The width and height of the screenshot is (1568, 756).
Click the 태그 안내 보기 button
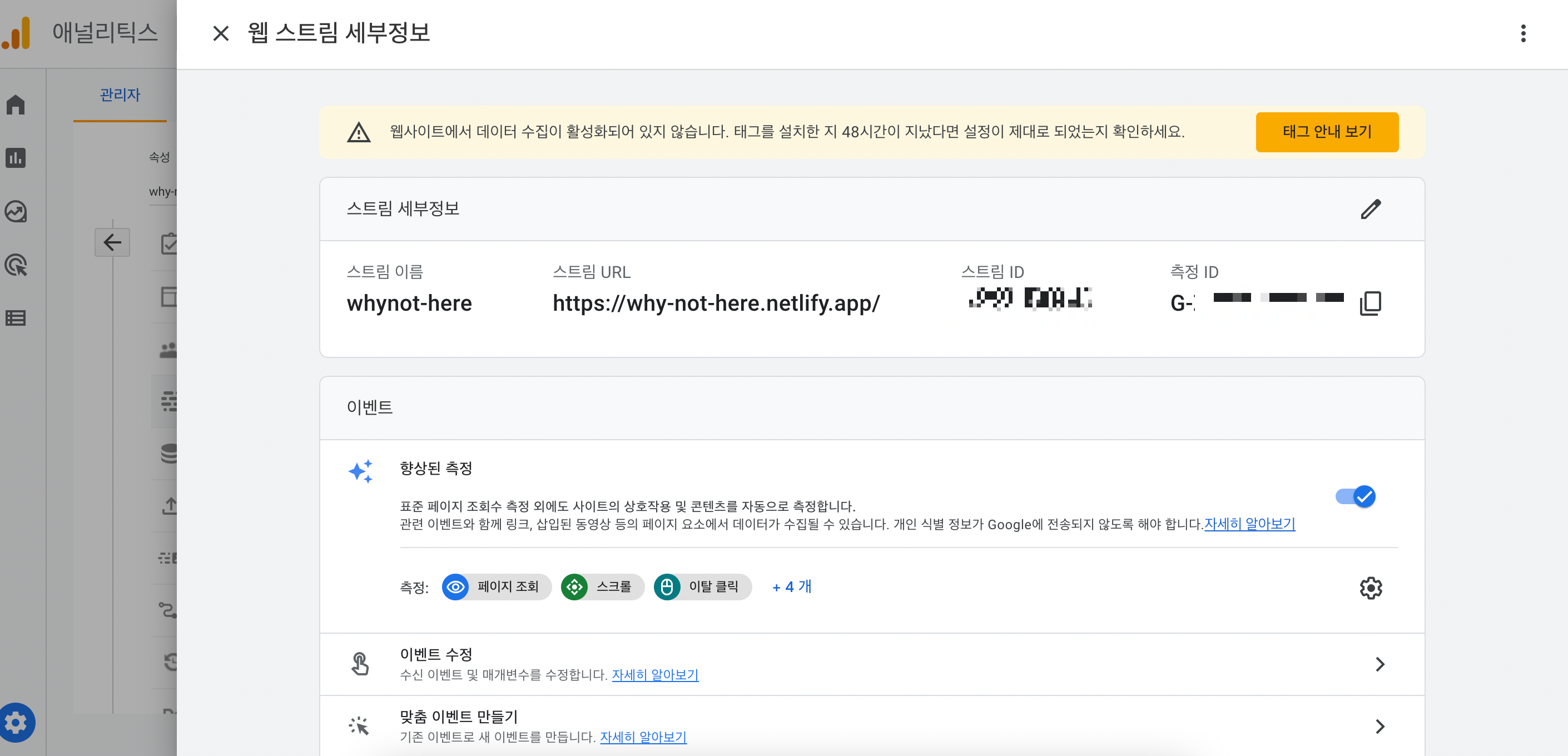[x=1327, y=132]
